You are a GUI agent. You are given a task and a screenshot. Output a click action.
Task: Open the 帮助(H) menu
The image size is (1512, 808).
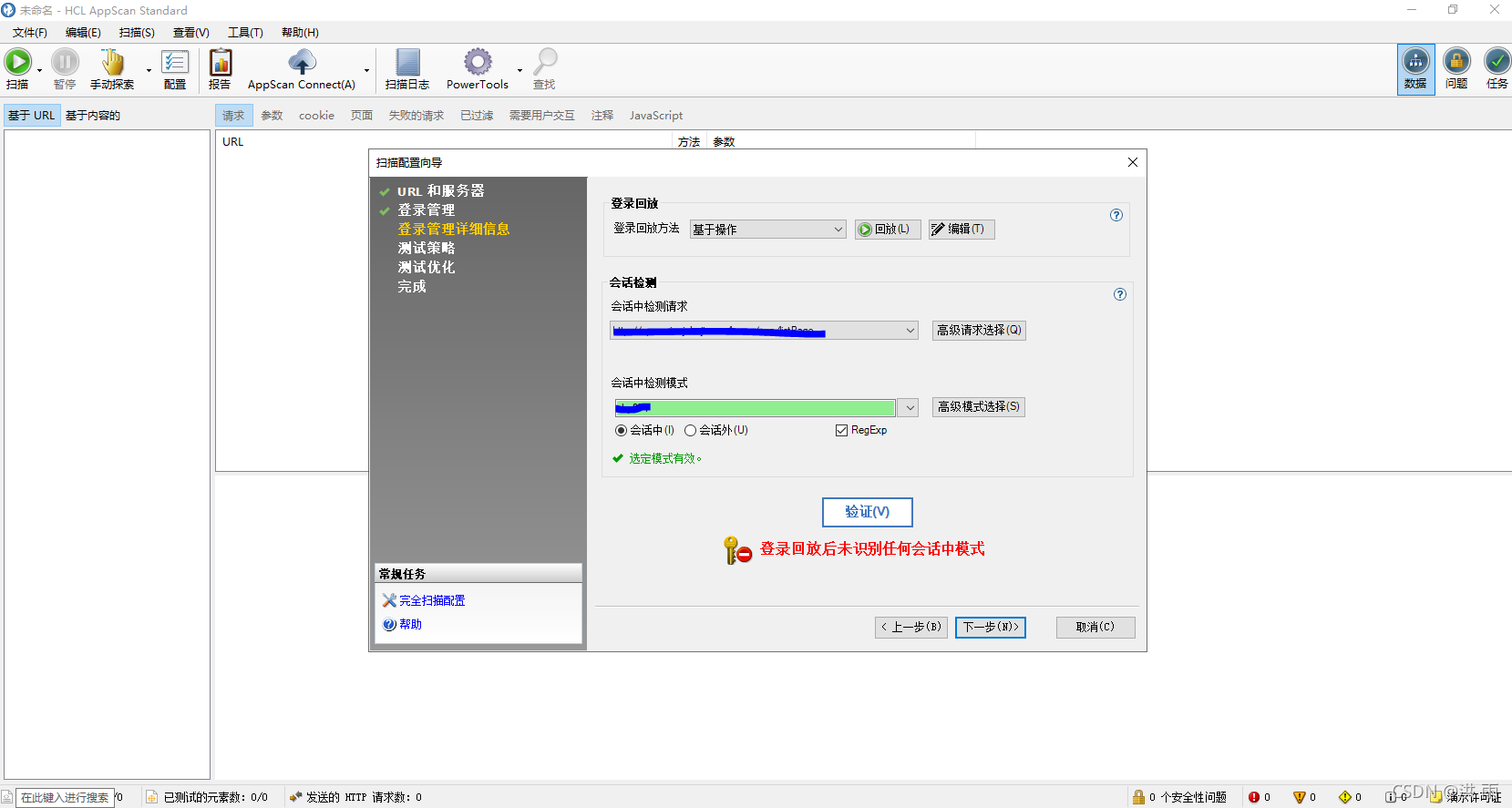300,33
